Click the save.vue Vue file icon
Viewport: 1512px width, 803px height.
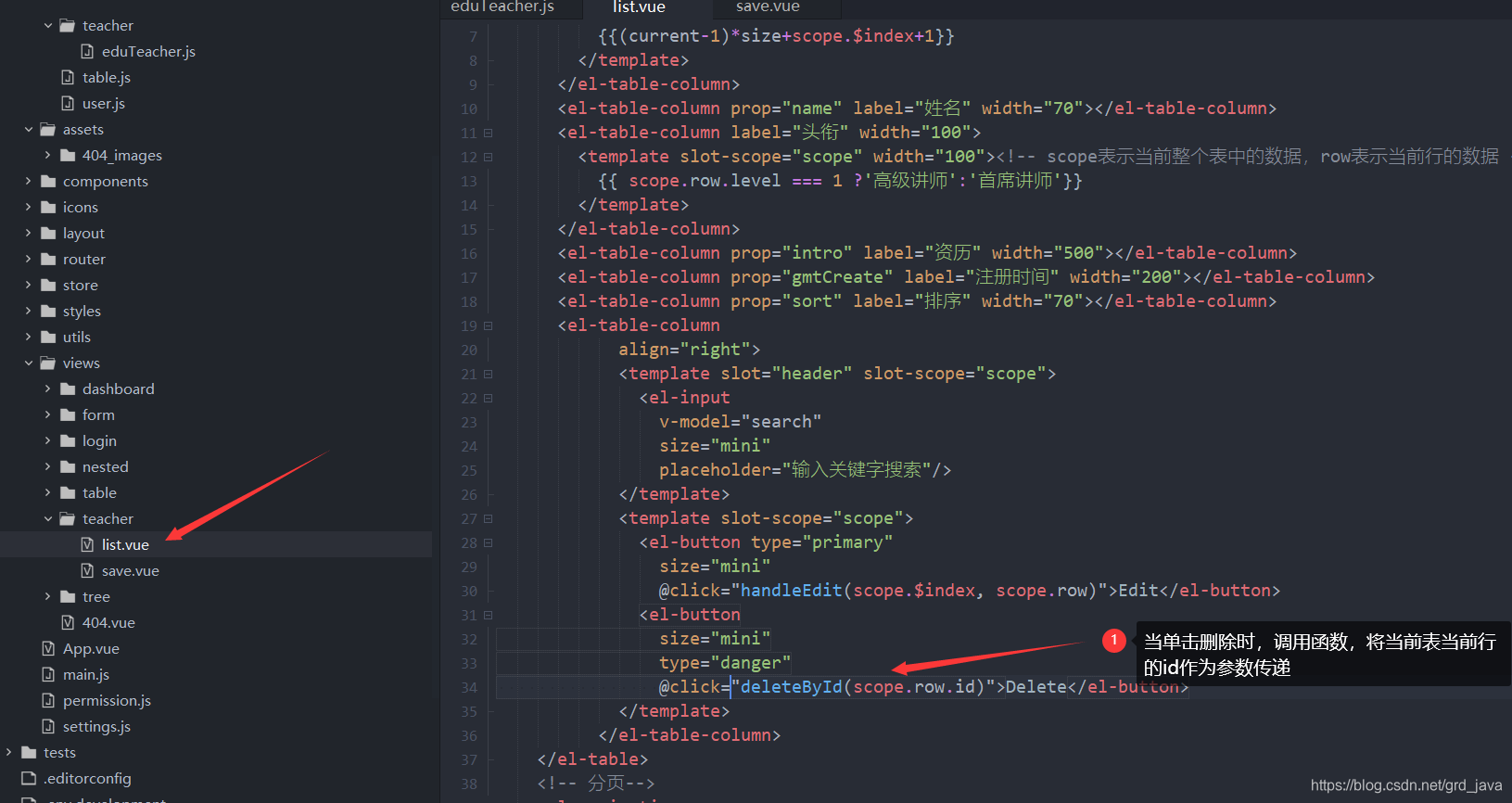coord(87,571)
